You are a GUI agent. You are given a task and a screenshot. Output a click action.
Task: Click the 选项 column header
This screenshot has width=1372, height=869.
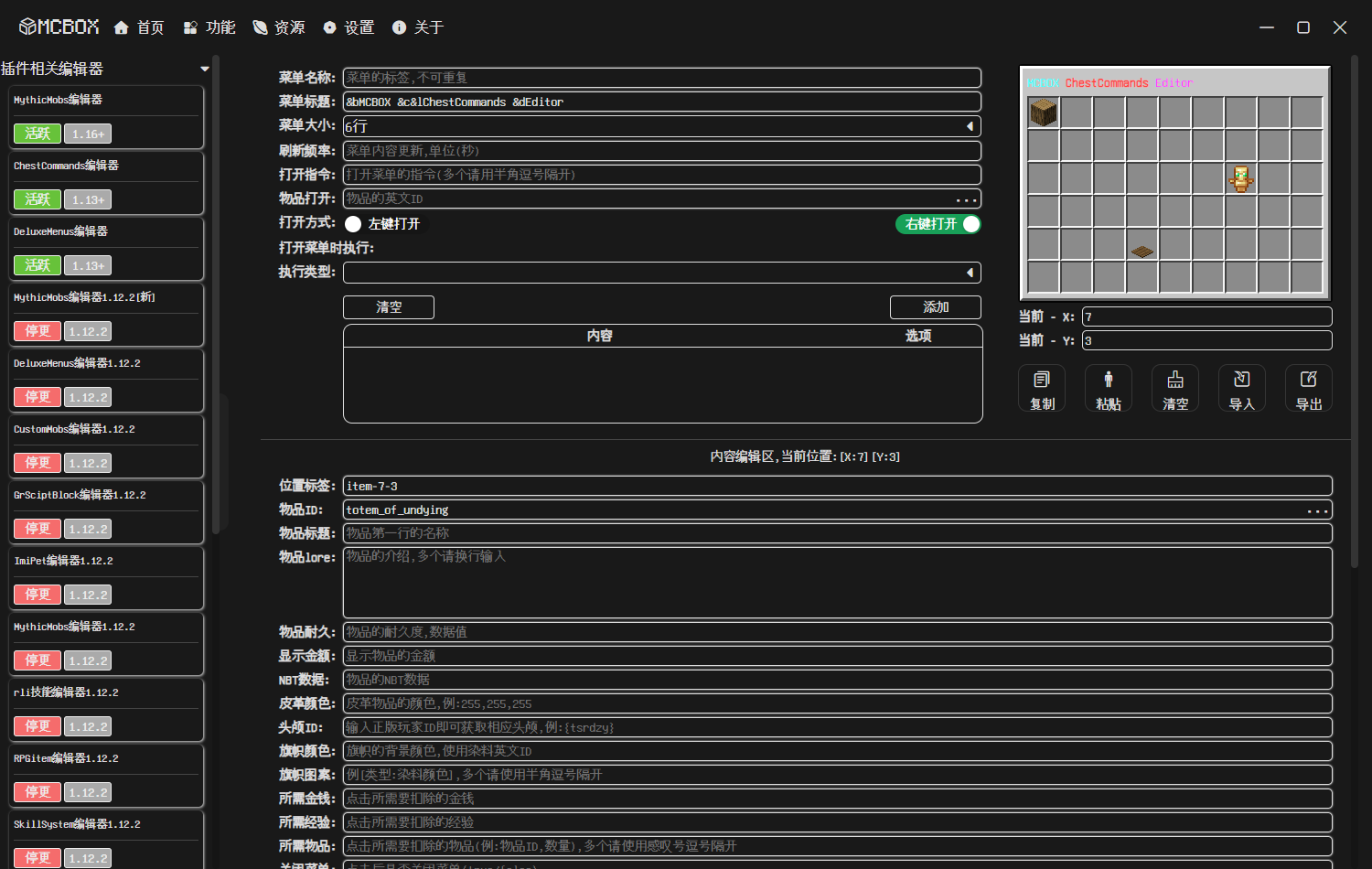click(918, 336)
